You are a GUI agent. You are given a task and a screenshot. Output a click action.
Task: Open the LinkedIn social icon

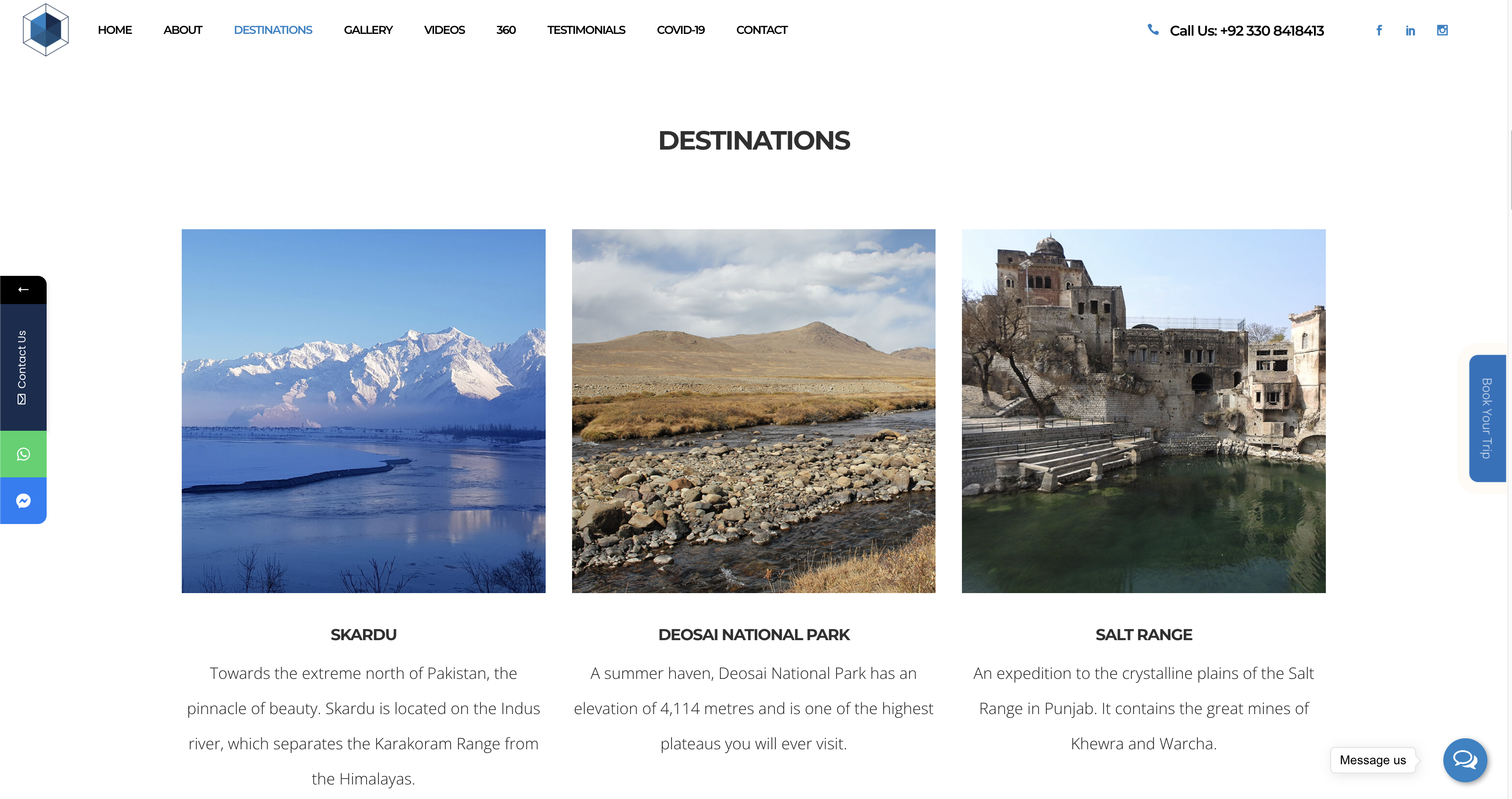[1410, 30]
